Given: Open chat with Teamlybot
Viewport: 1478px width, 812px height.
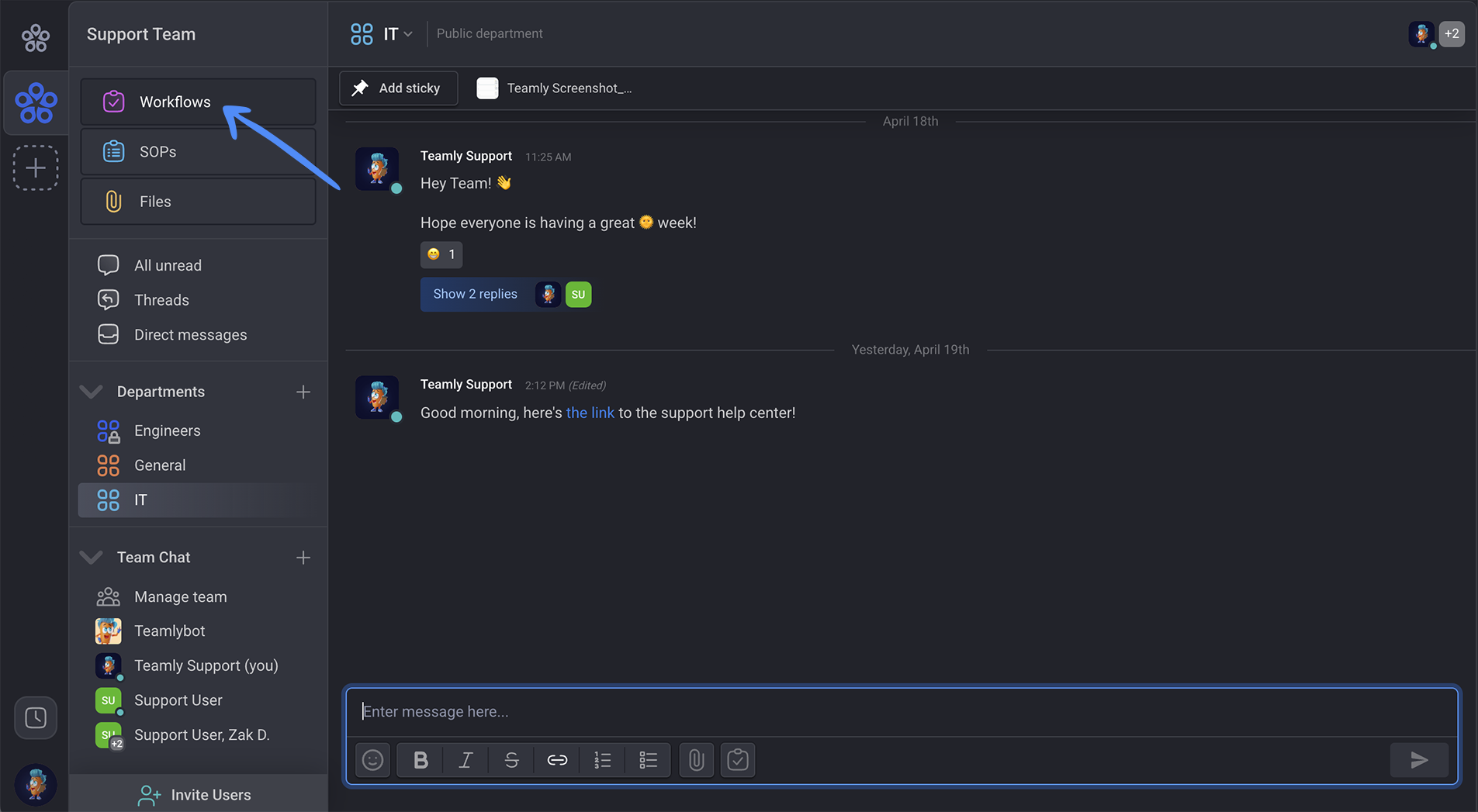Looking at the screenshot, I should coord(169,631).
